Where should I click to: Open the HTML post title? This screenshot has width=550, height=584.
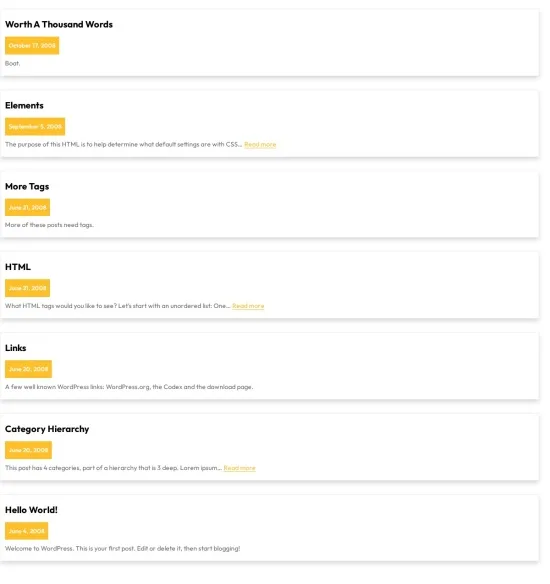click(x=18, y=267)
